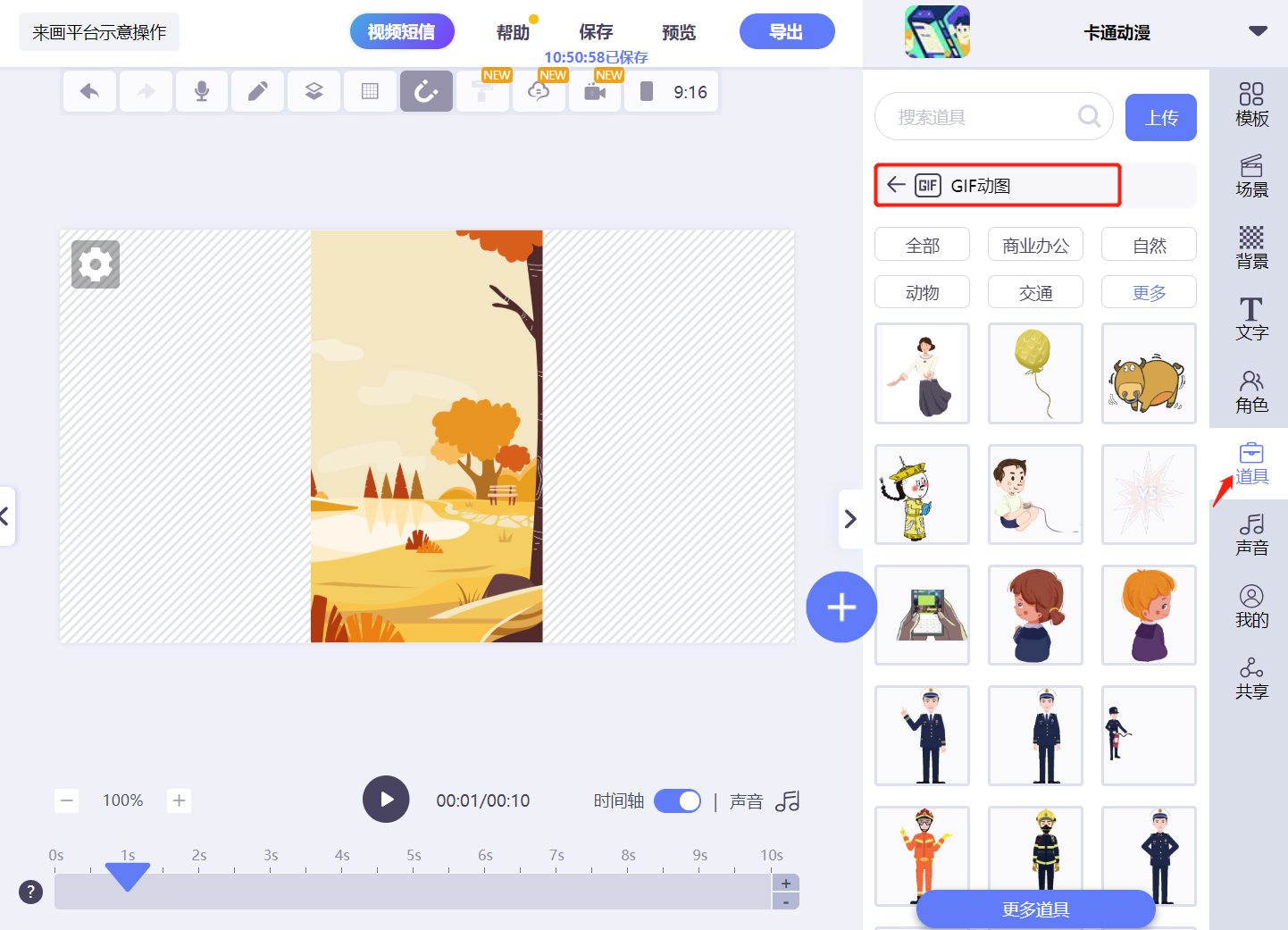Click the undo arrow in toolbar
This screenshot has width=1288, height=930.
tap(89, 92)
